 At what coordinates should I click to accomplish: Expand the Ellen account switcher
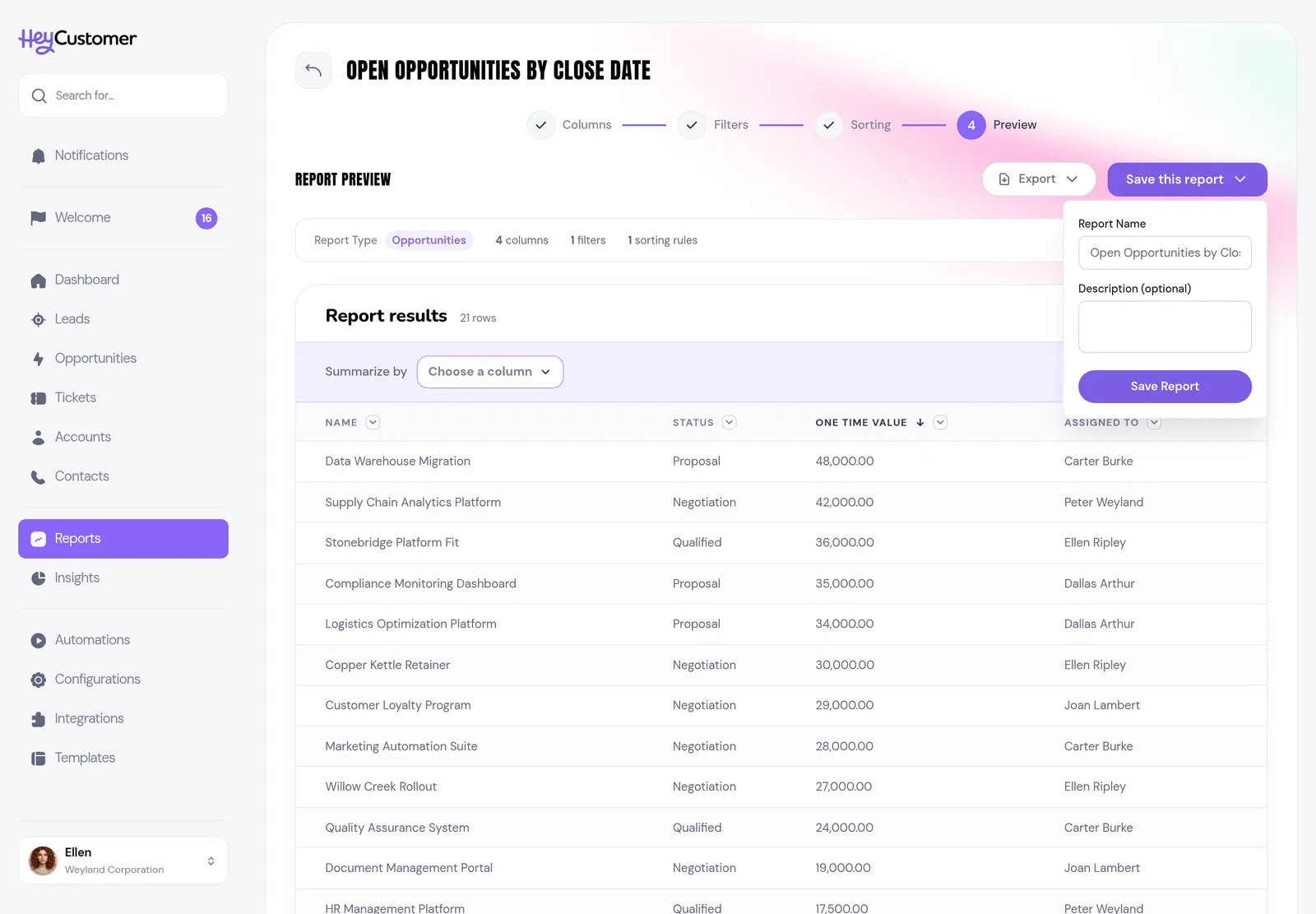211,861
